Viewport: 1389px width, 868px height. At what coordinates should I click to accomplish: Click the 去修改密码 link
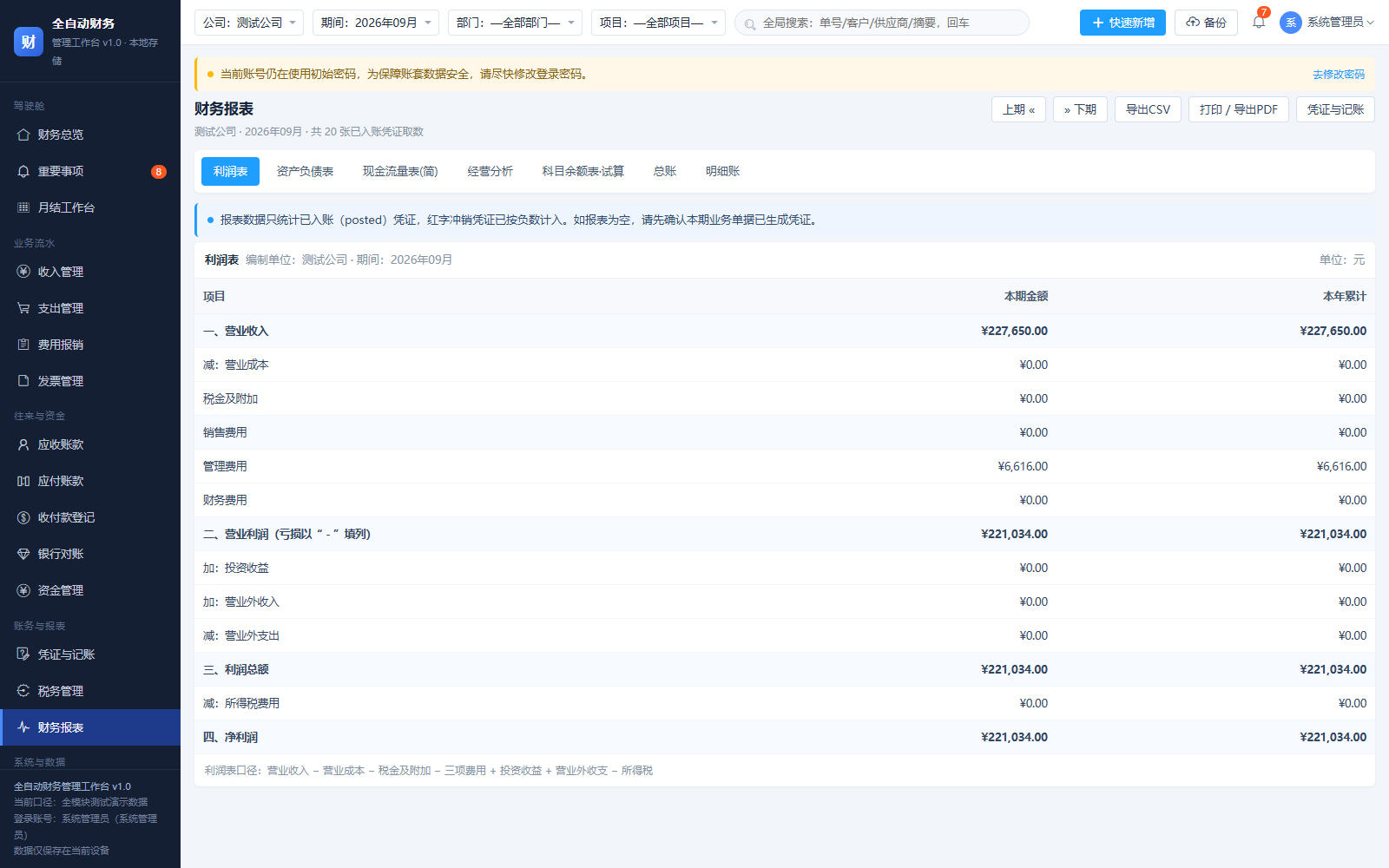(1339, 75)
